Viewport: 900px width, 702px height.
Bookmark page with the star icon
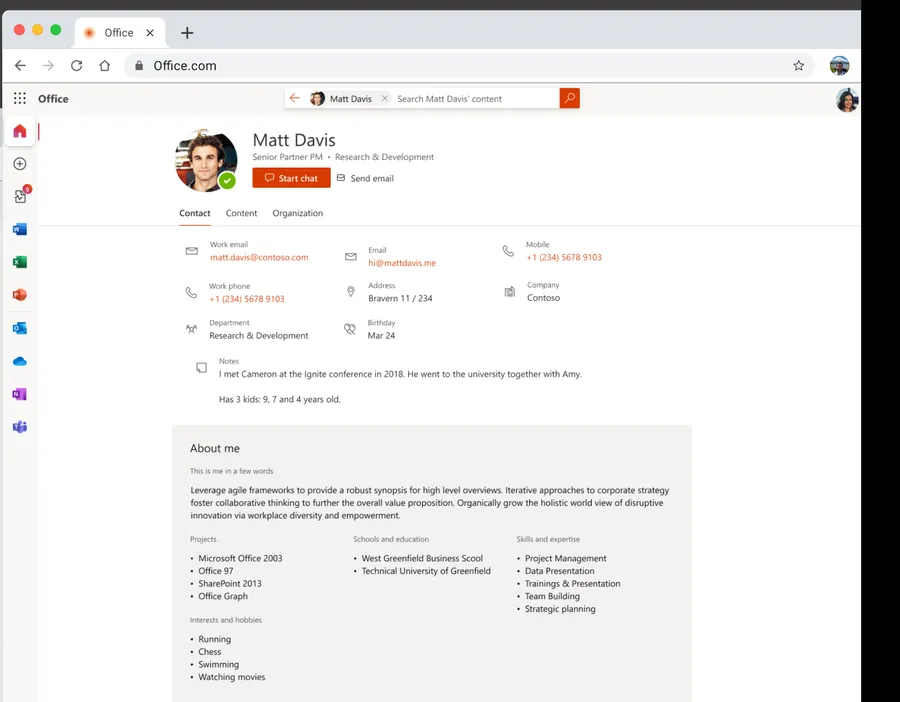pyautogui.click(x=798, y=65)
